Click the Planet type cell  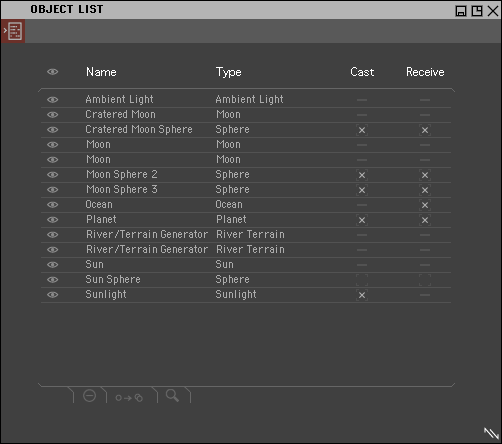point(231,219)
